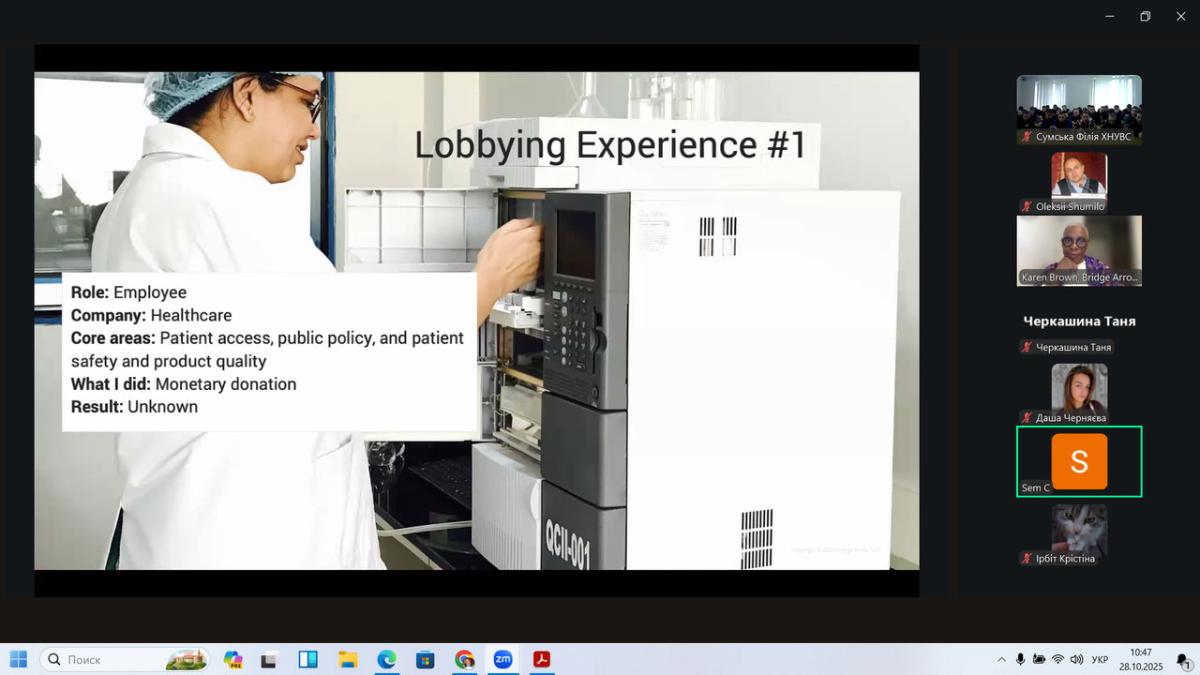Screen dimensions: 1200x675
Task: Restore down the Zoom meeting window
Action: (x=1145, y=16)
